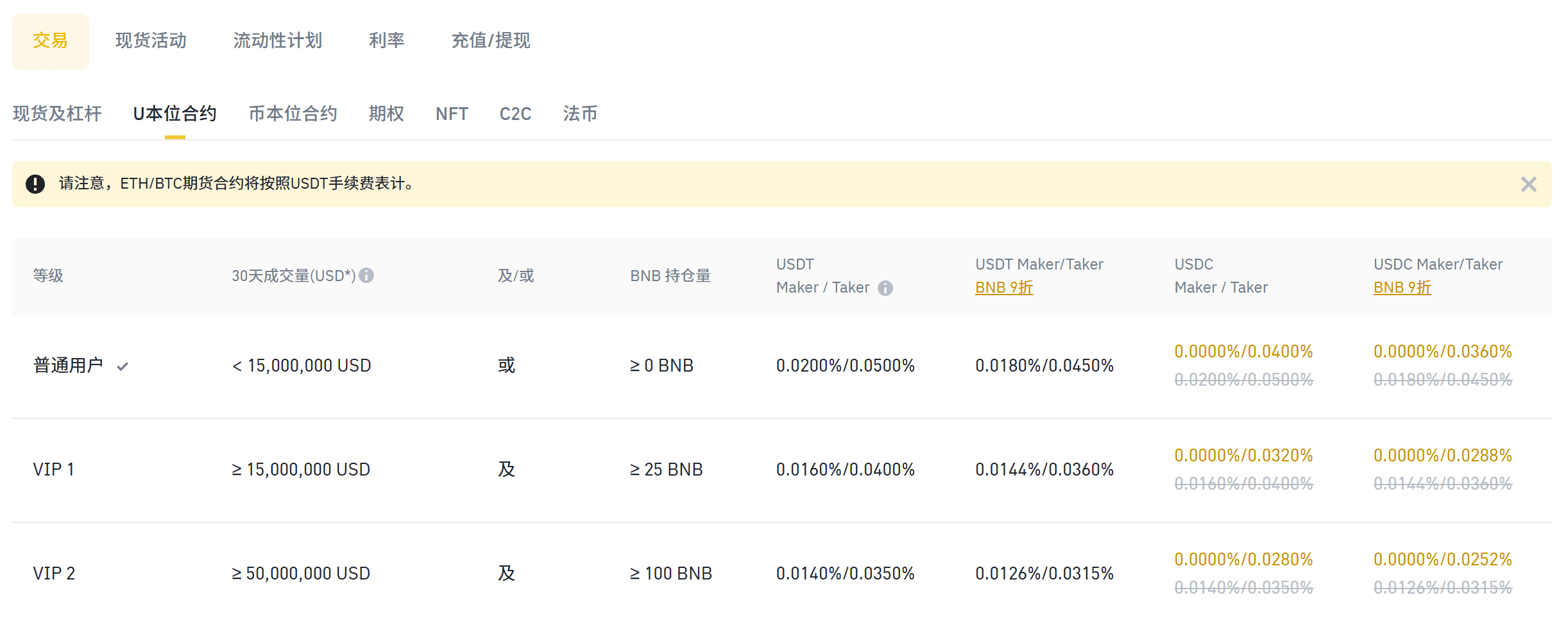Open the 期权 sub-tab
The image size is (1568, 618).
[x=386, y=114]
